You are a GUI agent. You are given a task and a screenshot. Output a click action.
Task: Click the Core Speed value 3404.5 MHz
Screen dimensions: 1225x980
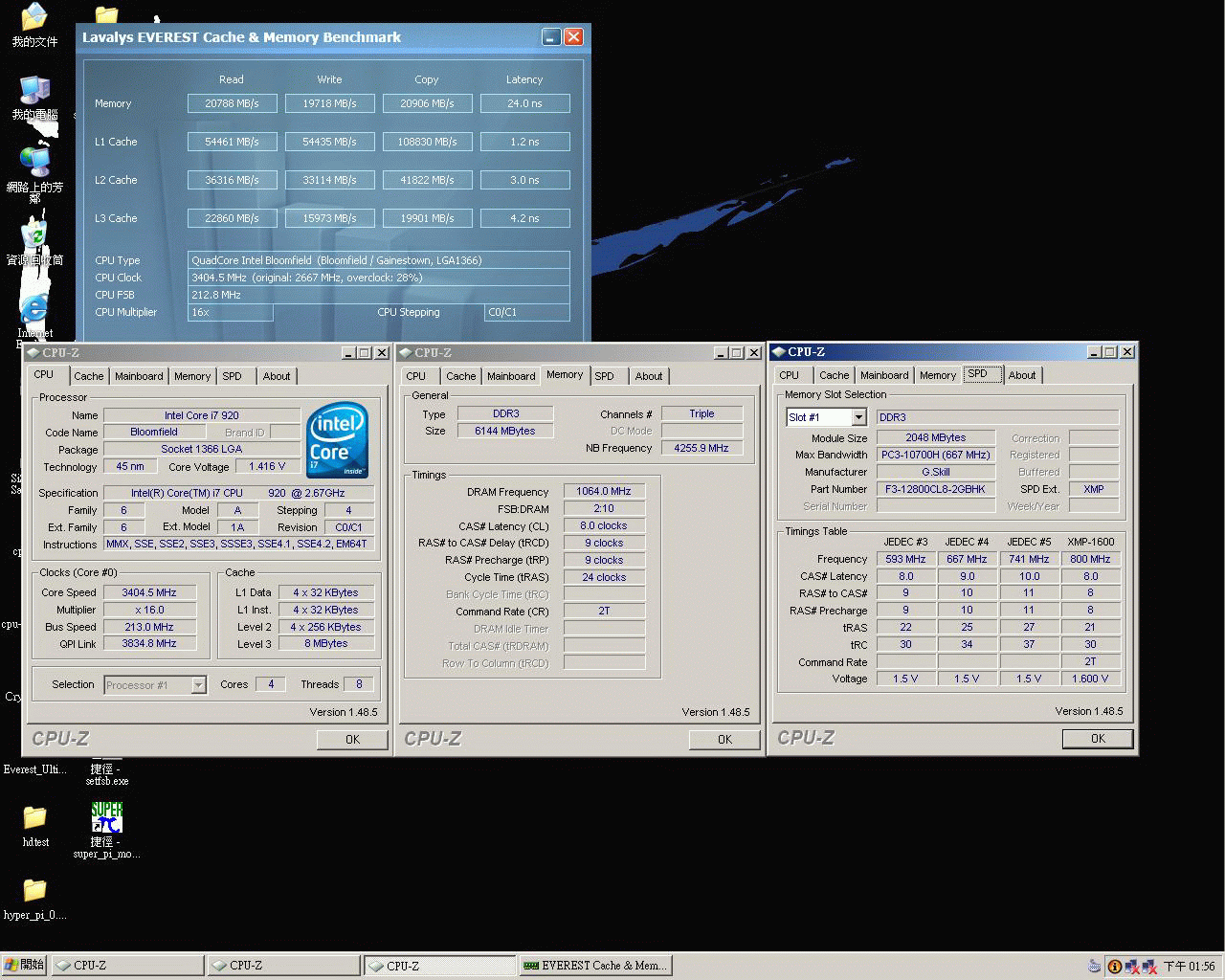(149, 592)
